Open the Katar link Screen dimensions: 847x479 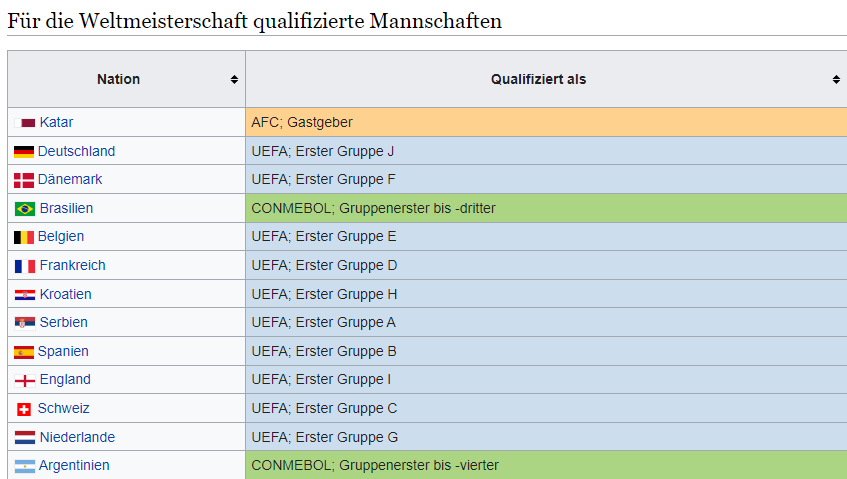[56, 122]
